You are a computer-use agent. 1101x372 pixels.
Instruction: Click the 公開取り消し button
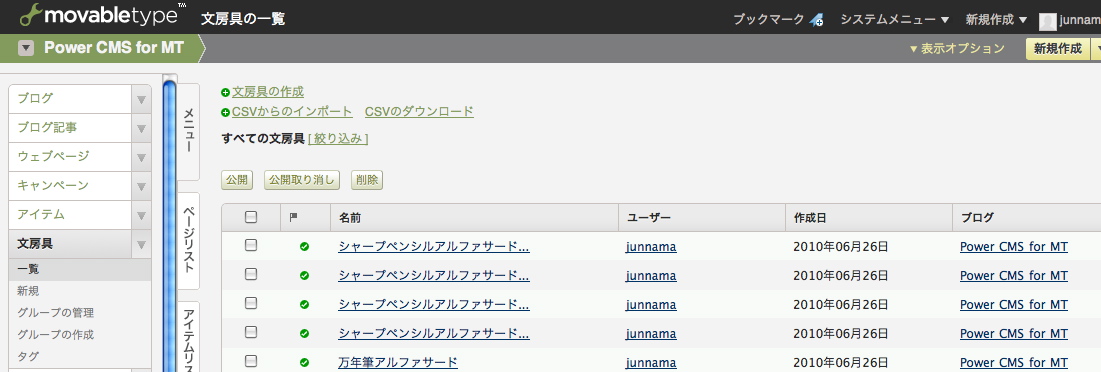click(302, 180)
